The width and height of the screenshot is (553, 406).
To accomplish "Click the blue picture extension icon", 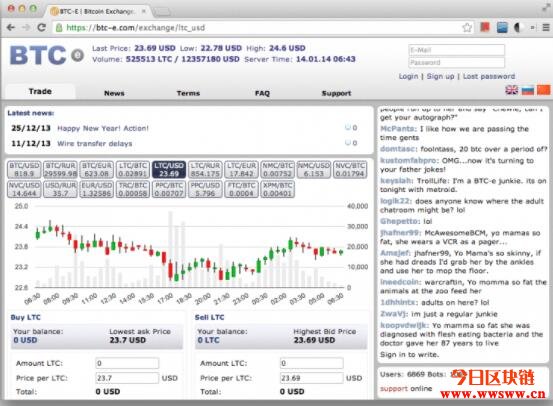I will pyautogui.click(x=502, y=28).
